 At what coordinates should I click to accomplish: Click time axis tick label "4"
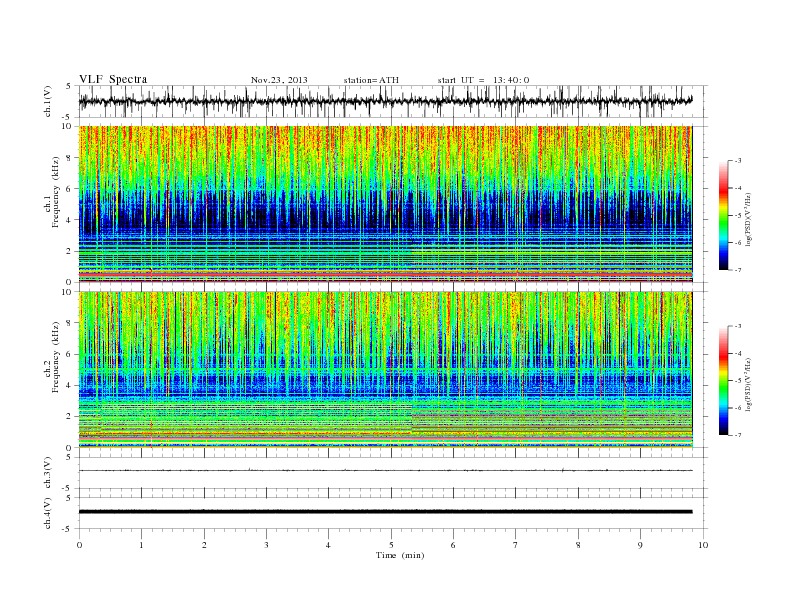(328, 545)
